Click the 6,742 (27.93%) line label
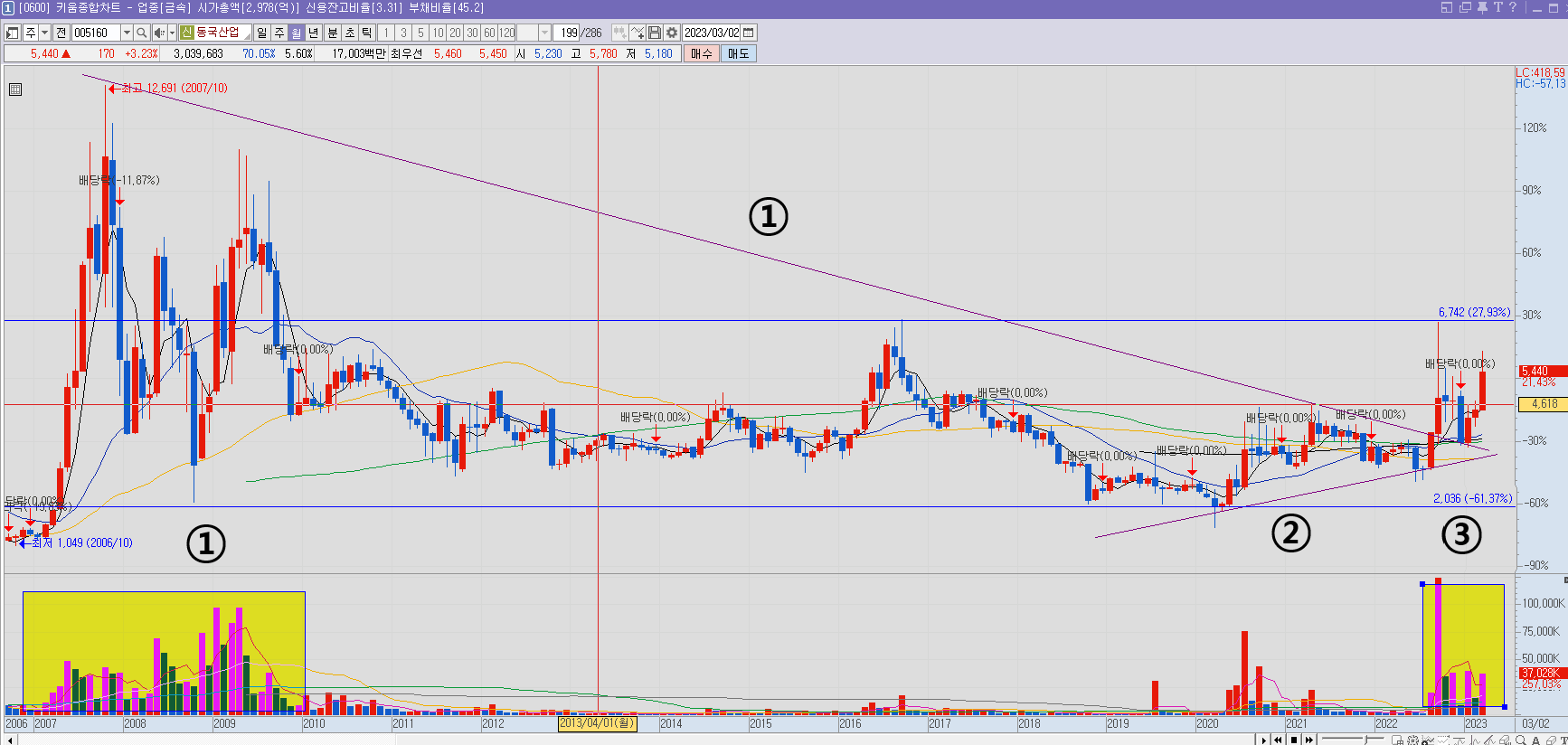 [1474, 312]
